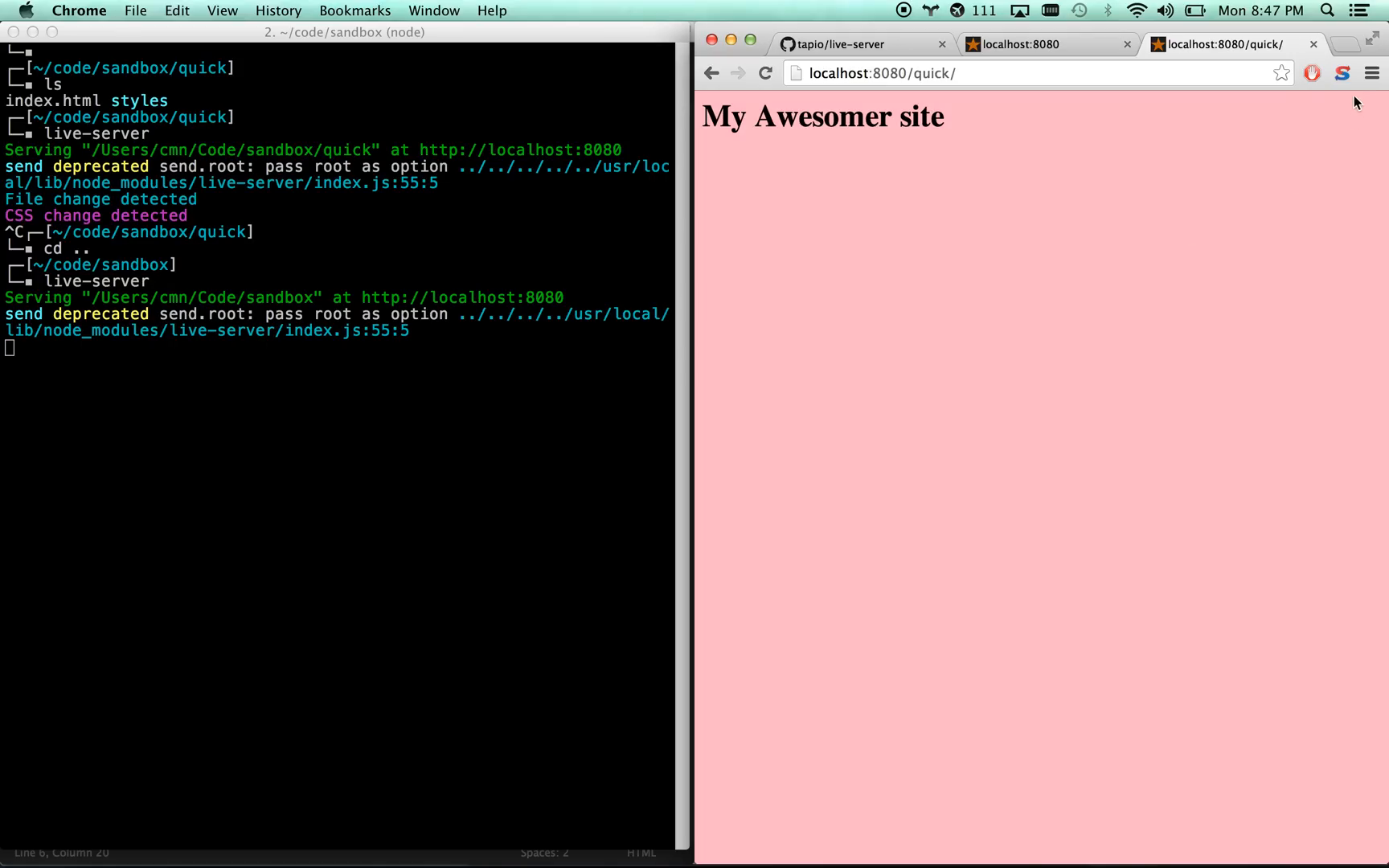Viewport: 1389px width, 868px height.
Task: Click the Time Machine menu bar icon
Action: 1079,10
